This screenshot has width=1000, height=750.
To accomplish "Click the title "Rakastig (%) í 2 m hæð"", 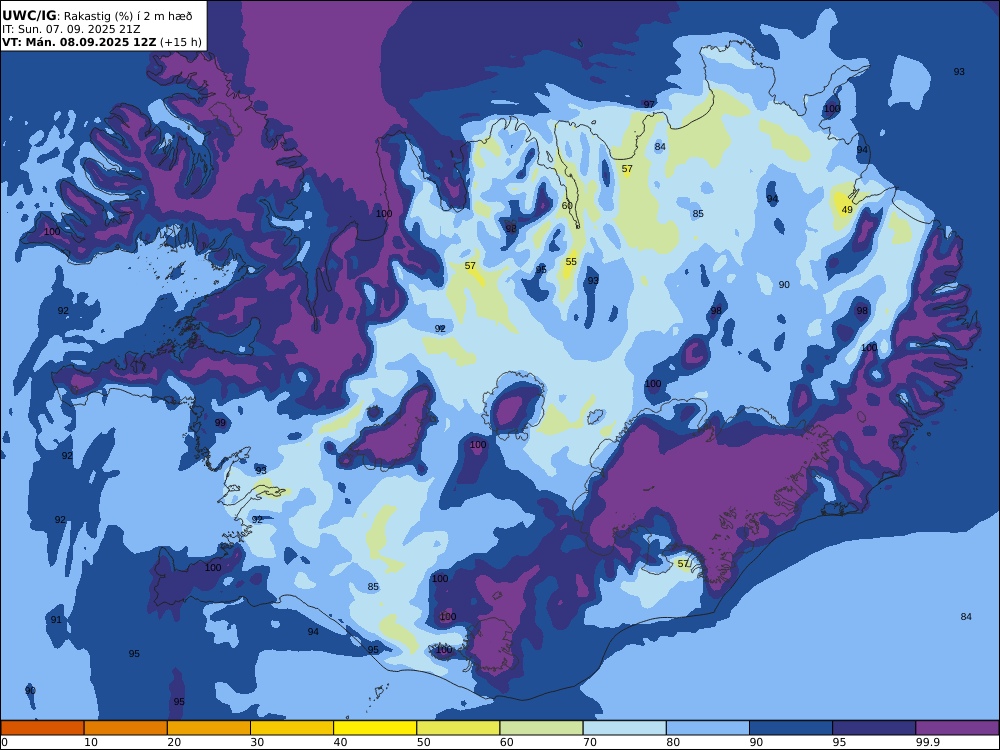I will tap(128, 16).
